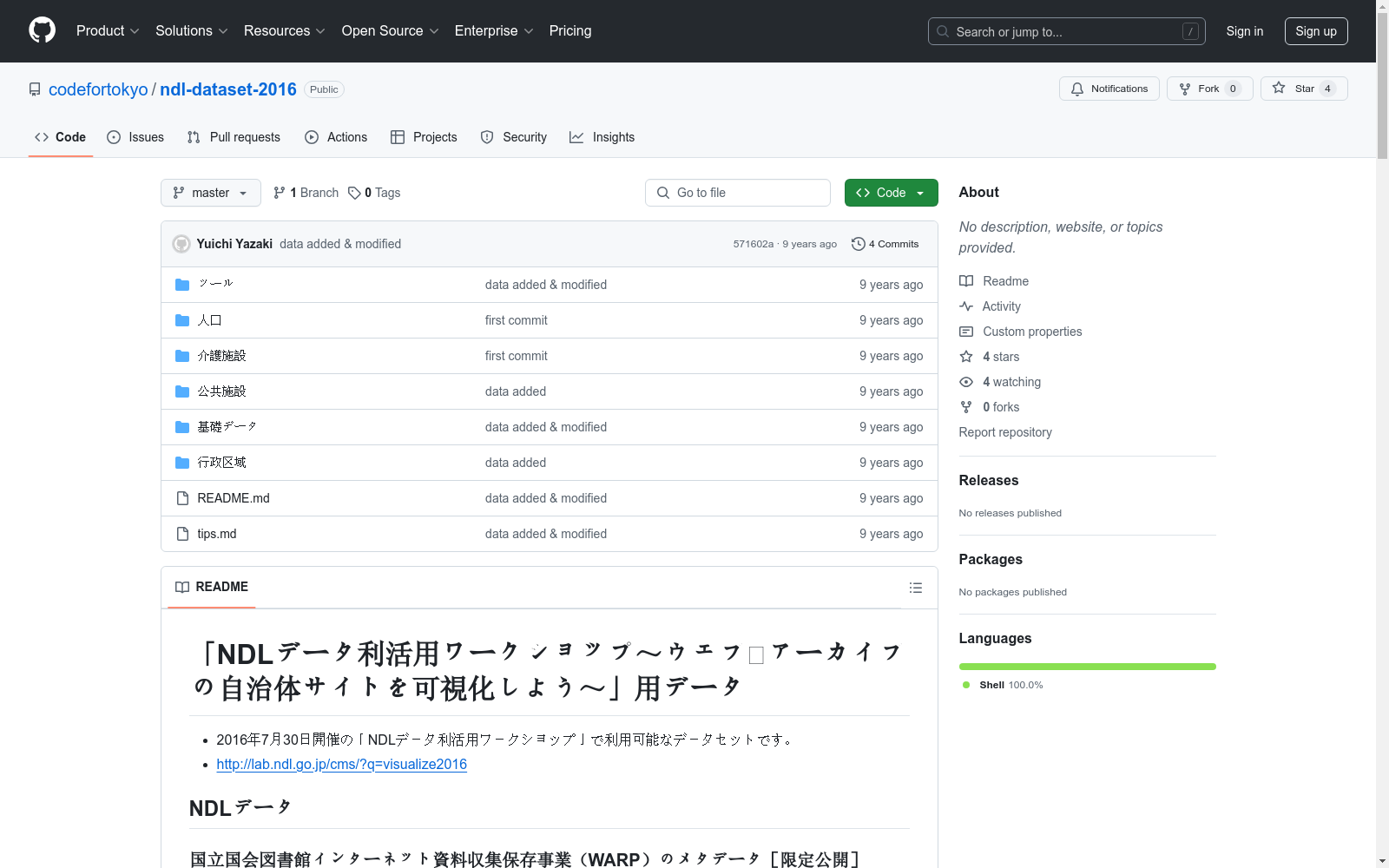The width and height of the screenshot is (1389, 868).
Task: Open the 行政区域 folder
Action: 221,463
